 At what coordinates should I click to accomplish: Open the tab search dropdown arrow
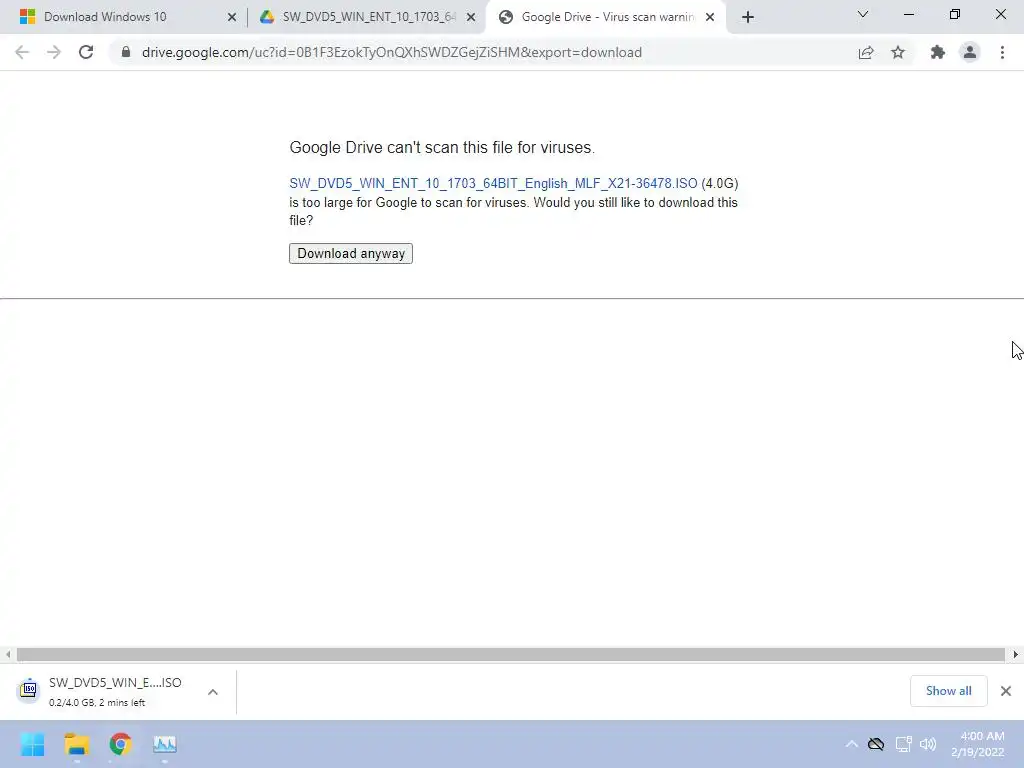863,14
